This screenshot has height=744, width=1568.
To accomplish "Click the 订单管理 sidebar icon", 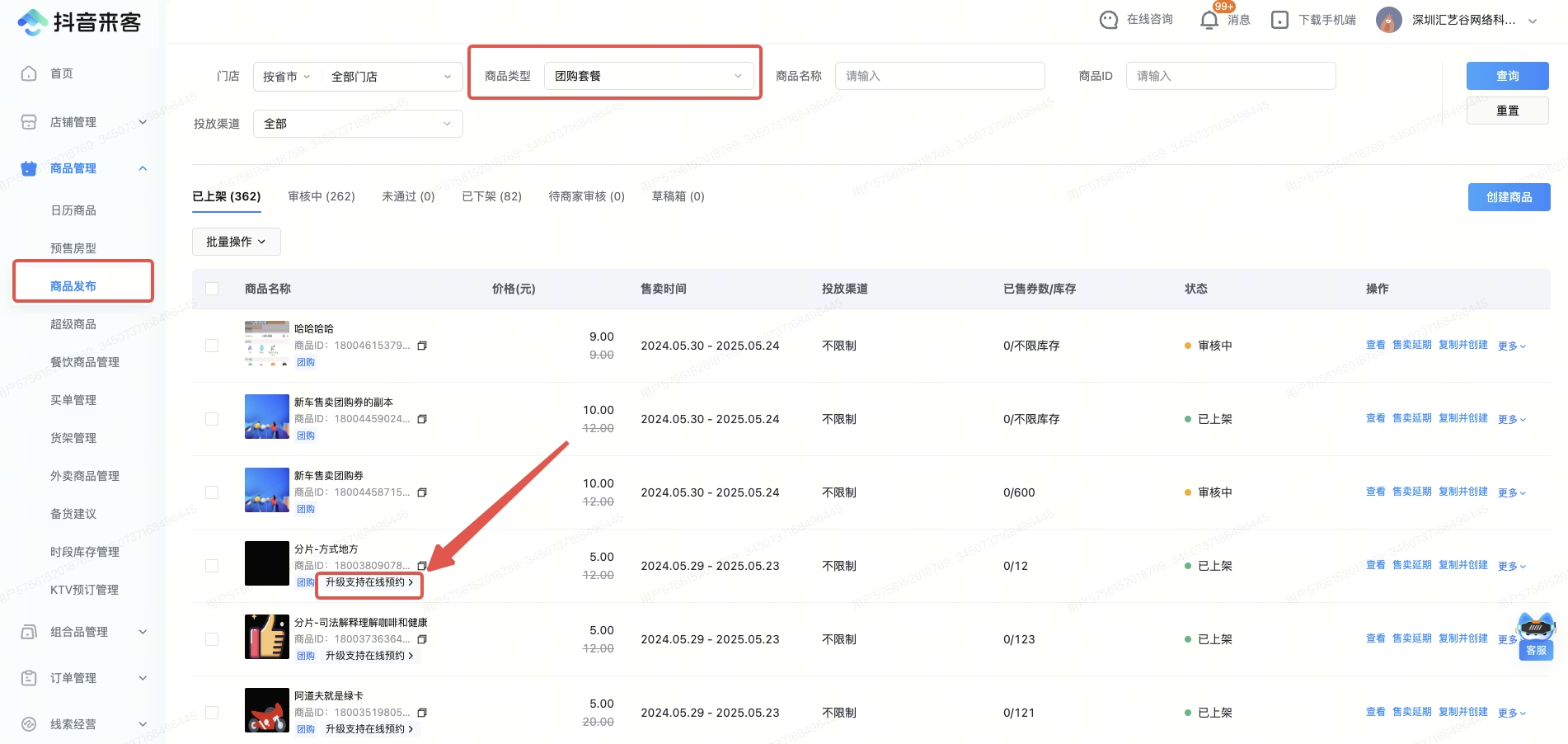I will pyautogui.click(x=29, y=678).
